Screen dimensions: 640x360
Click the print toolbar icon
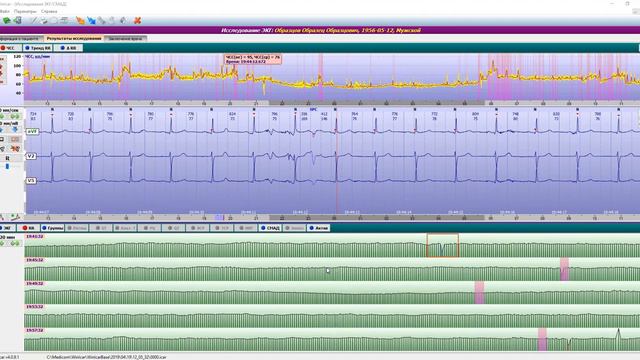tap(43, 20)
